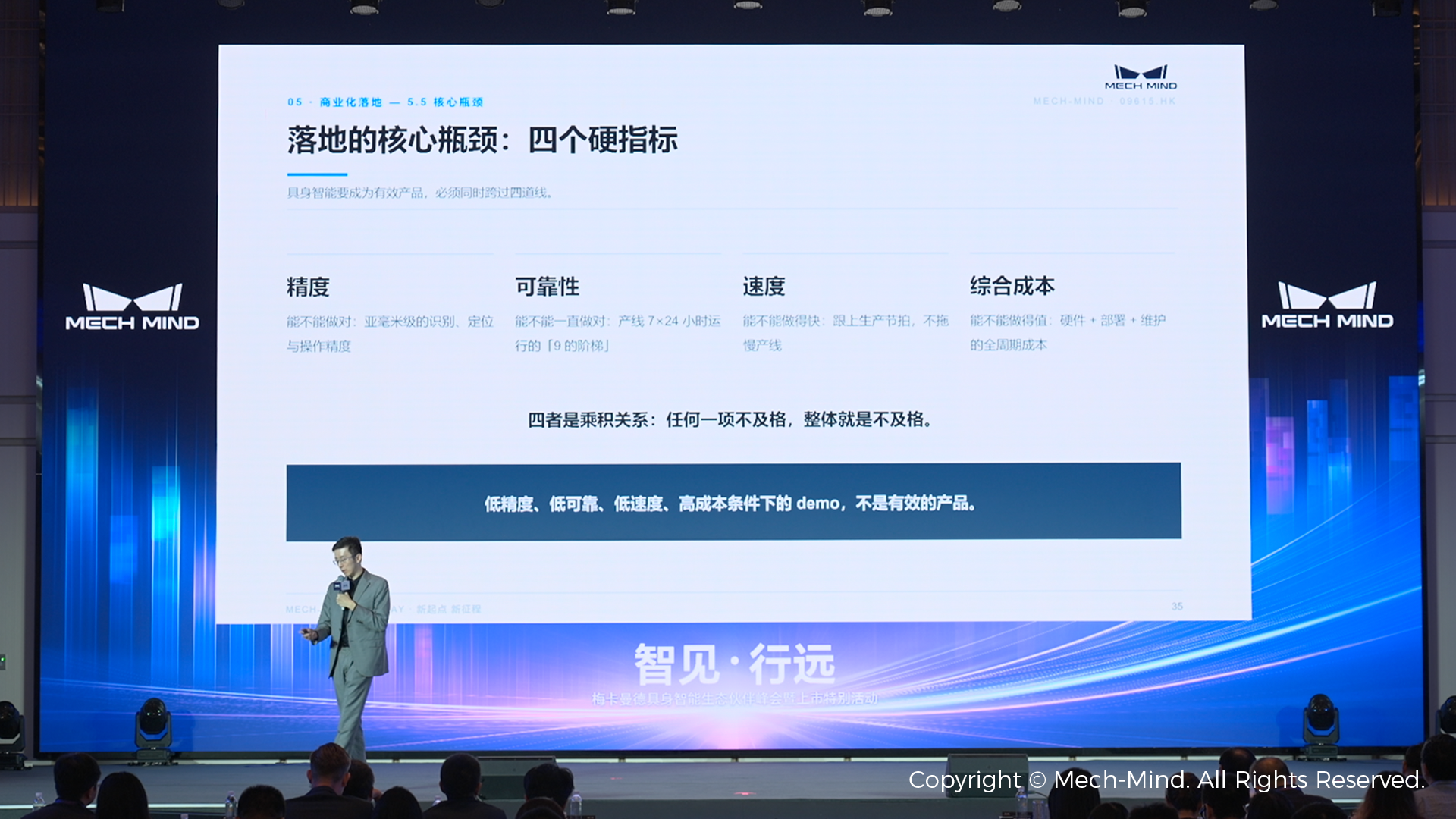The height and width of the screenshot is (819, 1456).
Task: Click the small Mech Mind logo on slide
Action: 1141,77
